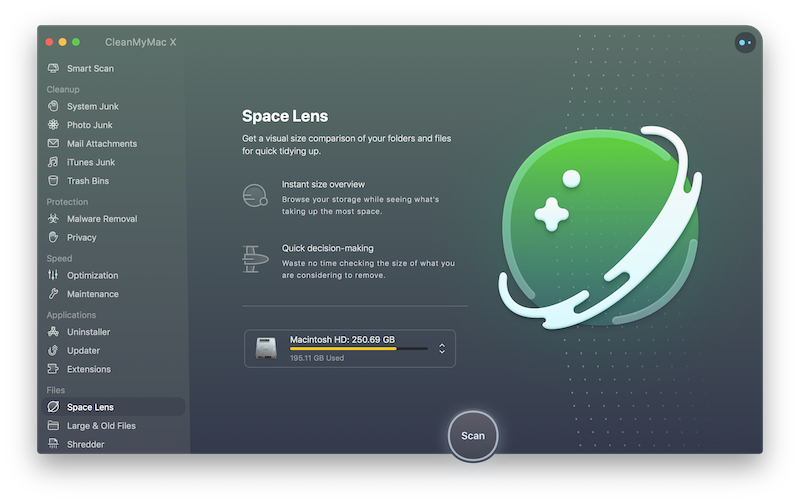
Task: Click the Mail Attachments envelope icon
Action: point(53,143)
